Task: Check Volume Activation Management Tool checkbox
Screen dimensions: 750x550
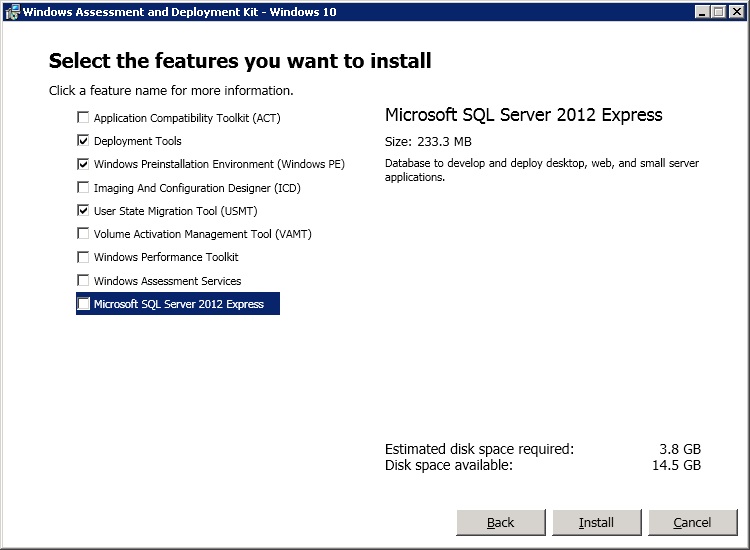Action: pos(84,234)
